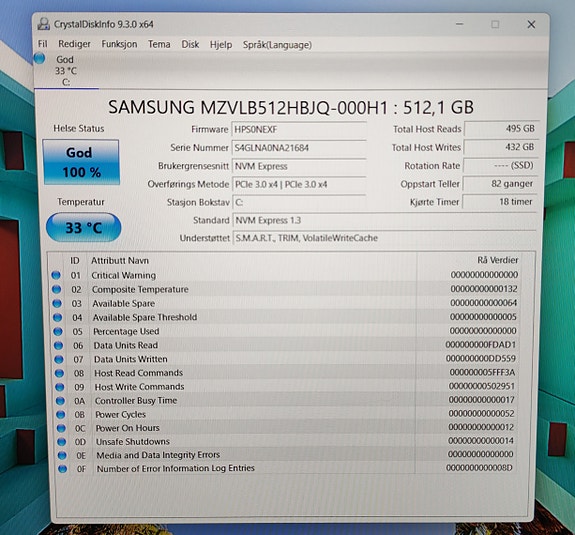
Task: Click the status dot for Power On Hours
Action: point(61,428)
